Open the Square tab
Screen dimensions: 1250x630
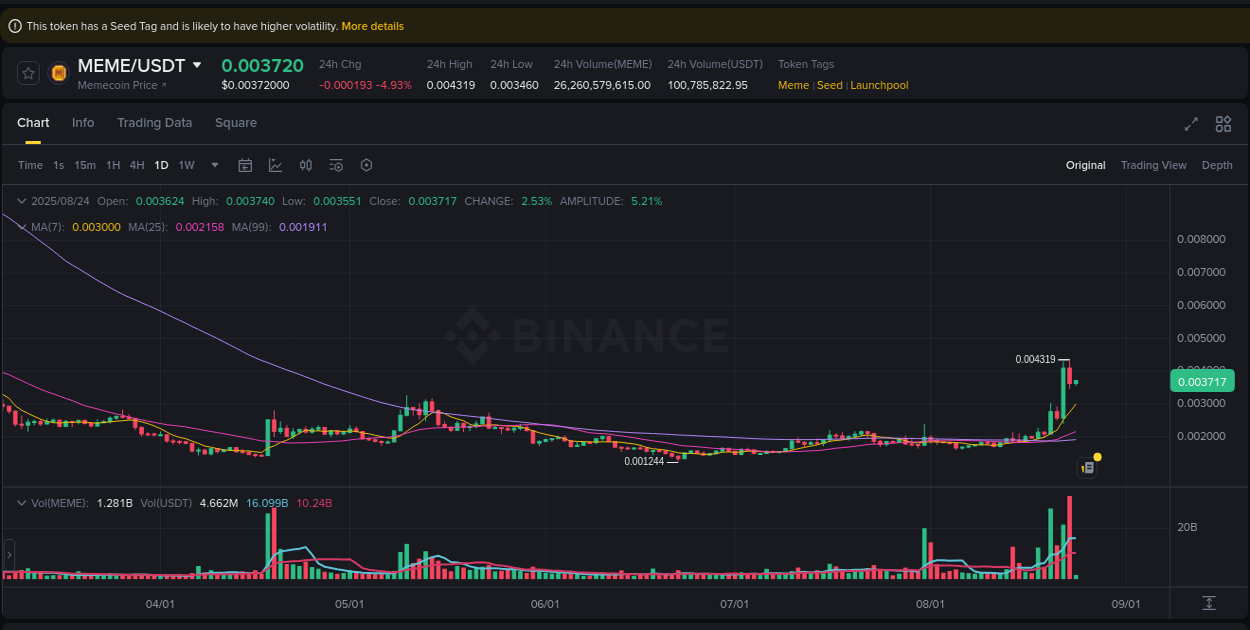tap(236, 122)
